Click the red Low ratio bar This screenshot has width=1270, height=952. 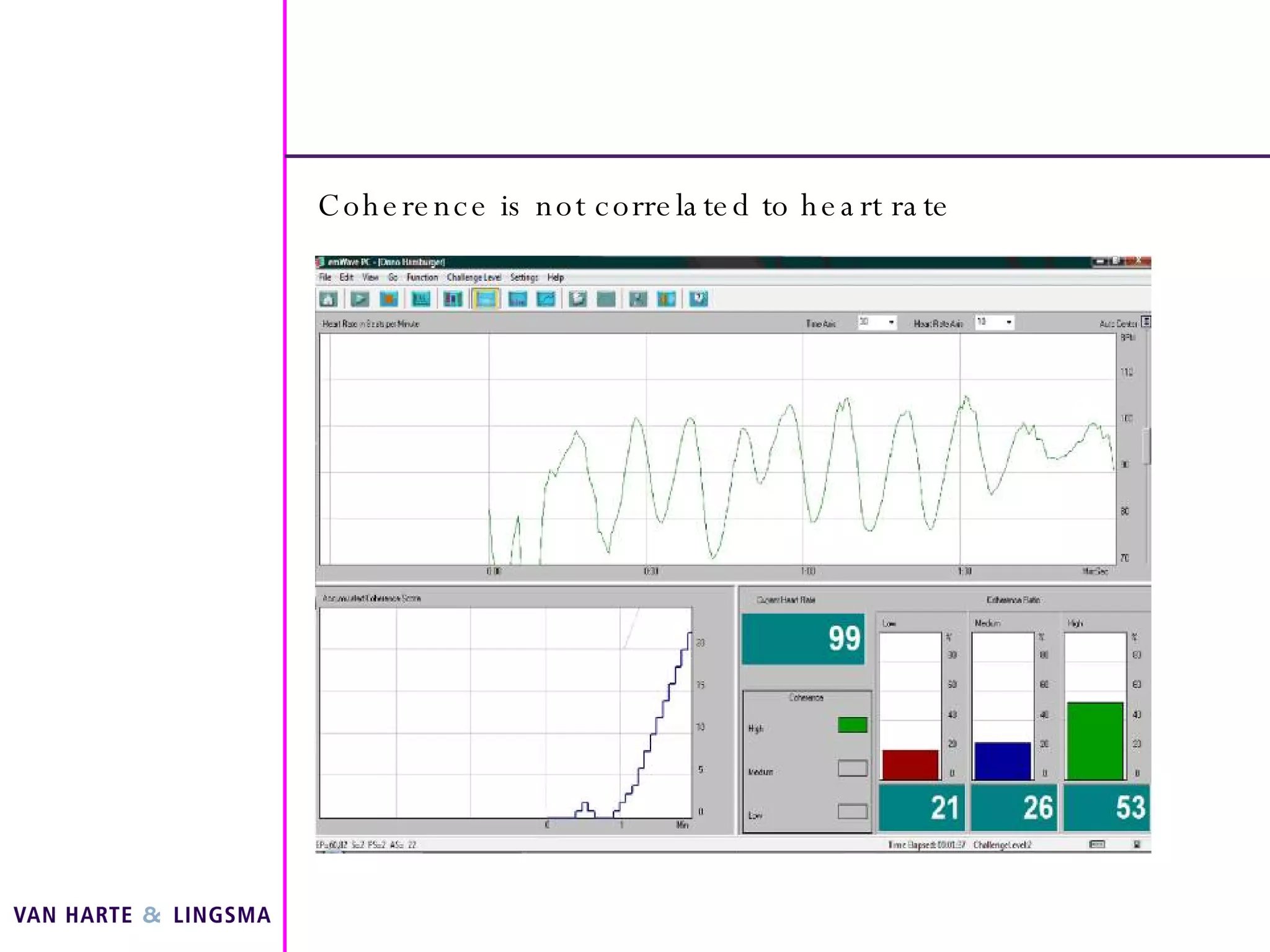click(x=910, y=765)
